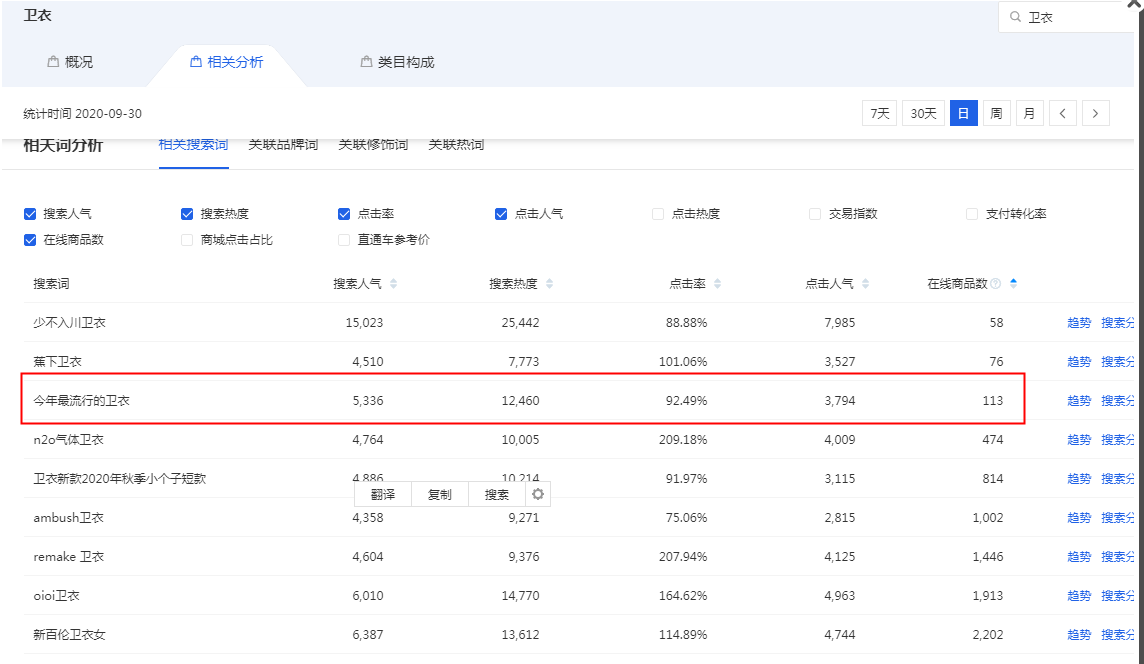Open 搜索分析 link for 少不入川卫衣

1118,323
